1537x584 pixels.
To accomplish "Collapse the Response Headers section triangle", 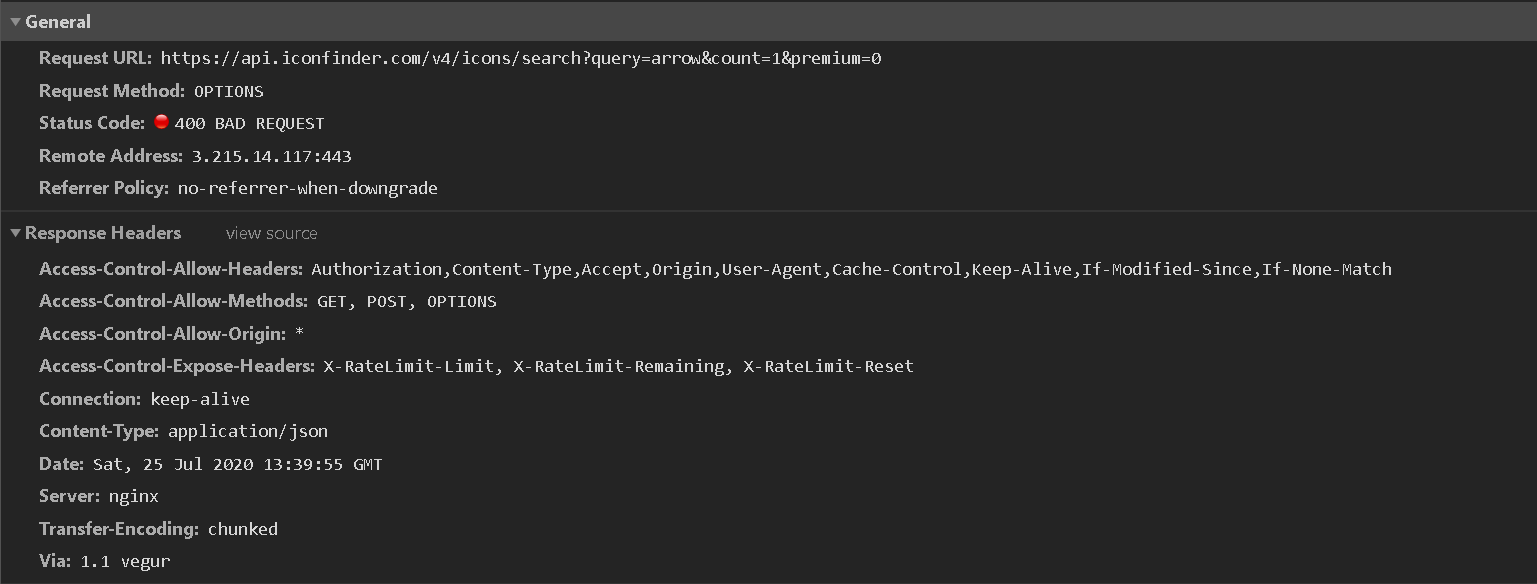I will [x=15, y=233].
